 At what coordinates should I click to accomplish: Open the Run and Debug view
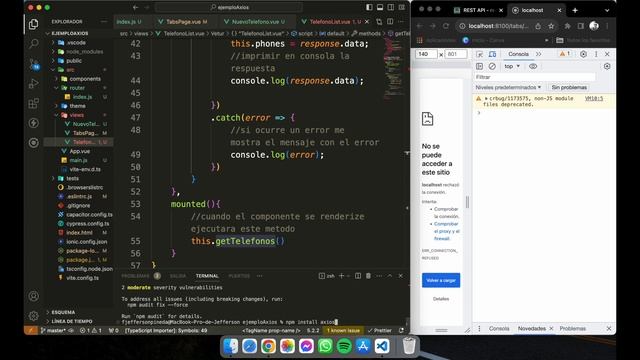(x=33, y=83)
